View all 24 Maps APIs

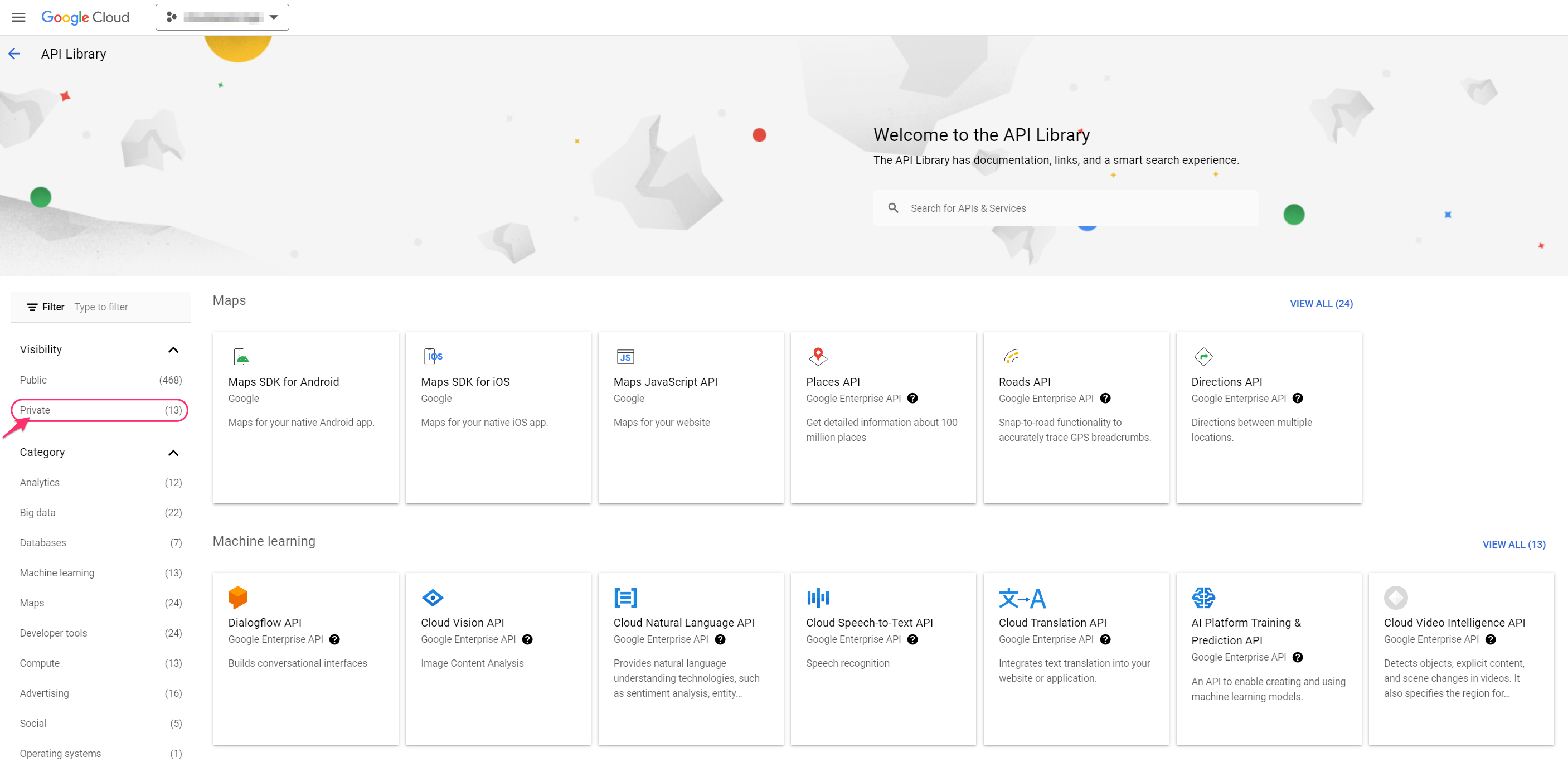tap(1321, 303)
